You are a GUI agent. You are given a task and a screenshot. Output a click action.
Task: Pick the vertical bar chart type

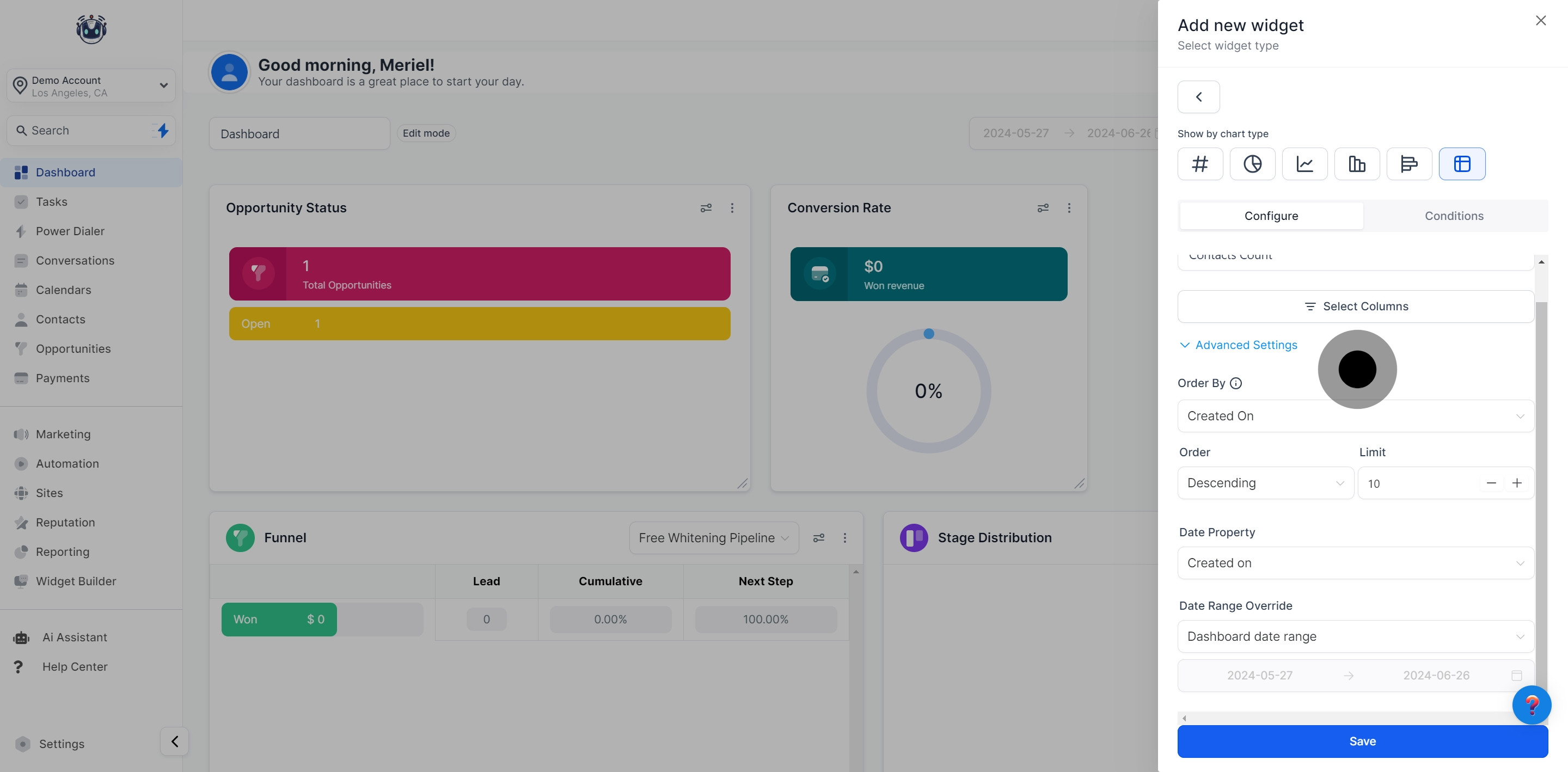1357,164
